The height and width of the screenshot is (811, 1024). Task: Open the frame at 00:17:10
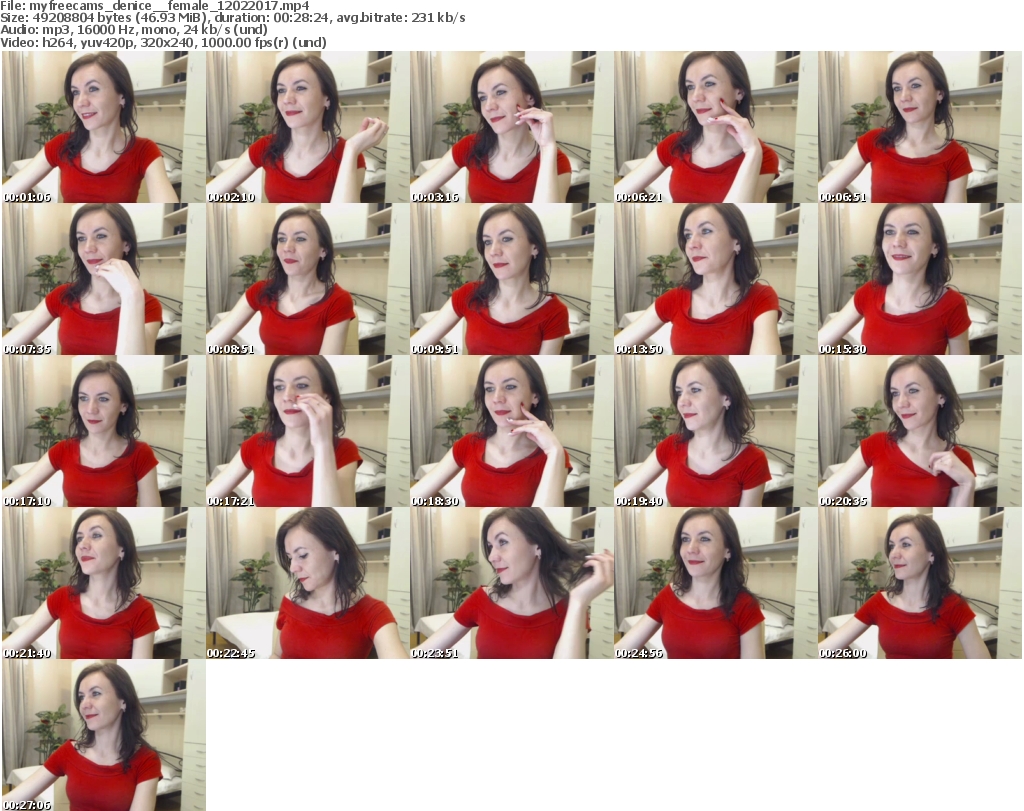(104, 431)
